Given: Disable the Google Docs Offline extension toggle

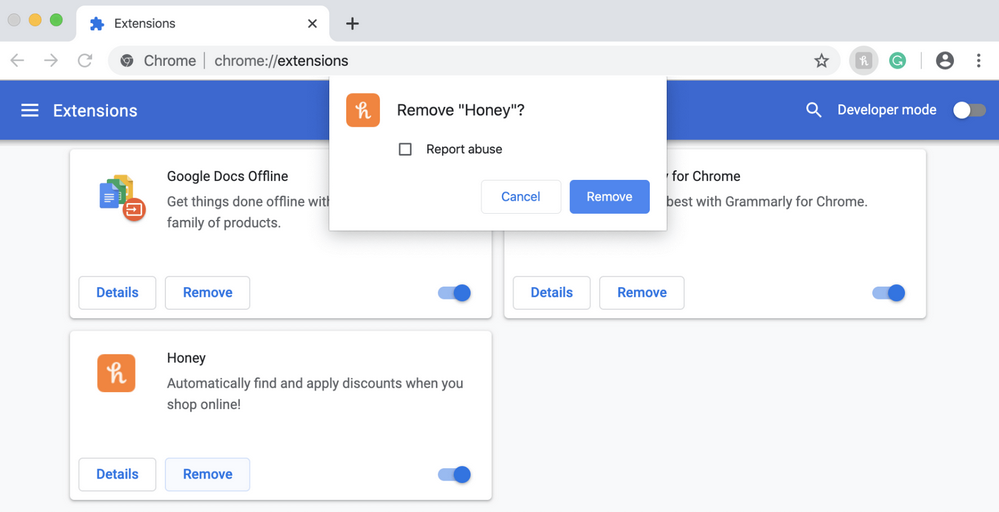Looking at the screenshot, I should tap(454, 293).
